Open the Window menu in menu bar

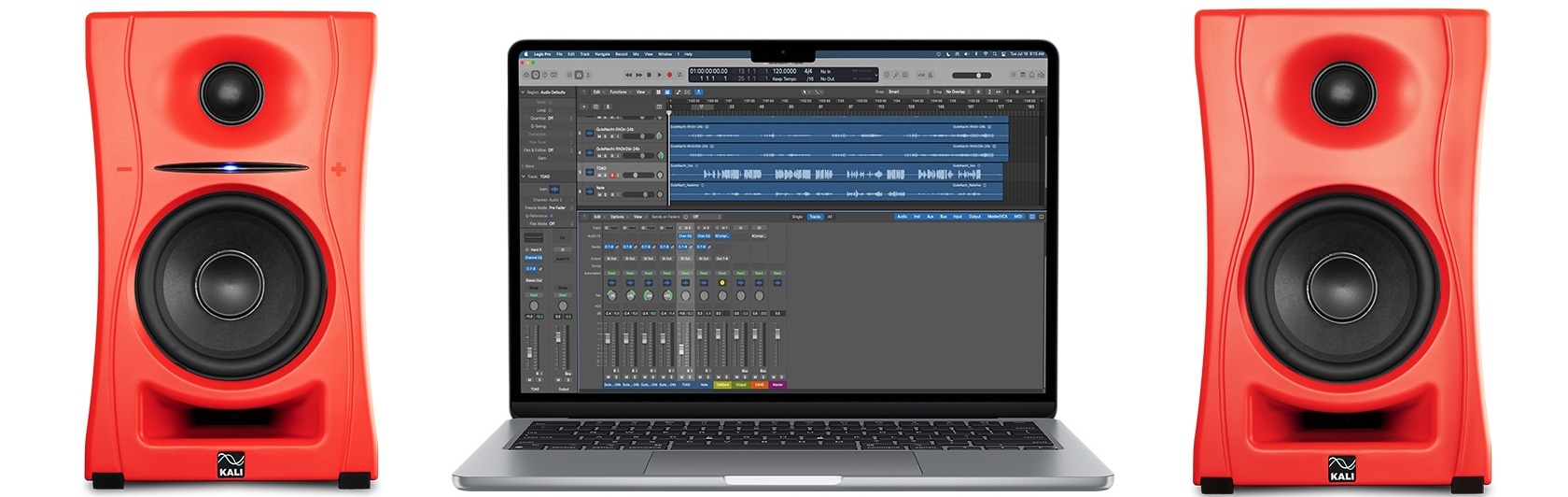tap(665, 54)
